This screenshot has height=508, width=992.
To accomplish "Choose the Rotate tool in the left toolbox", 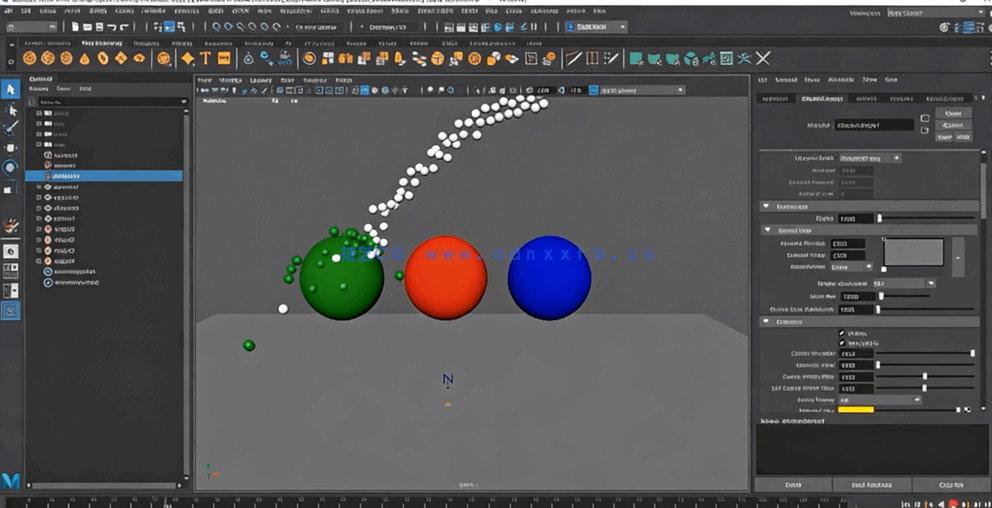I will 11,168.
